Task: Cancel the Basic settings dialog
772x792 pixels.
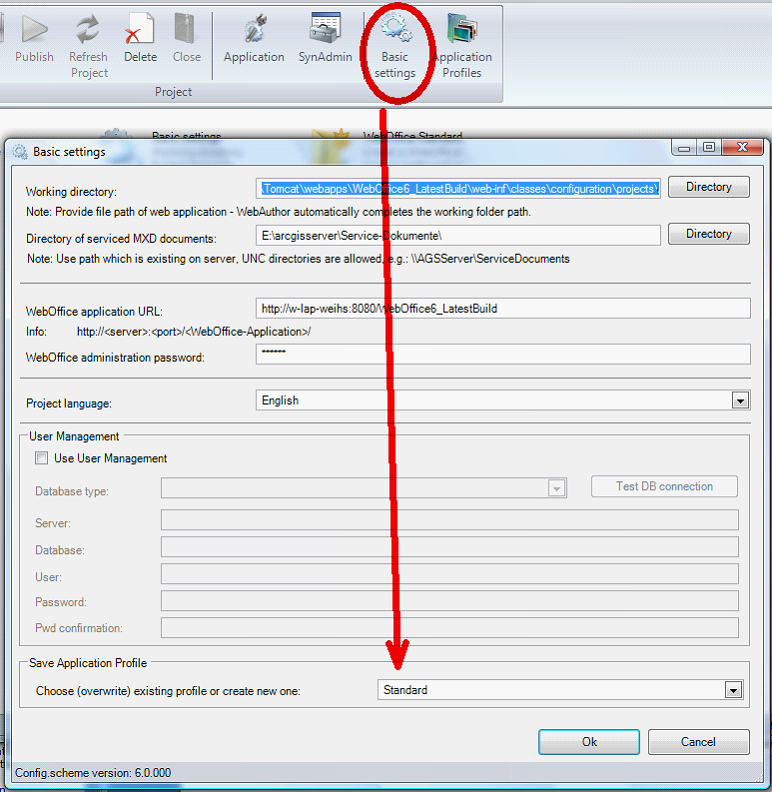Action: point(698,741)
